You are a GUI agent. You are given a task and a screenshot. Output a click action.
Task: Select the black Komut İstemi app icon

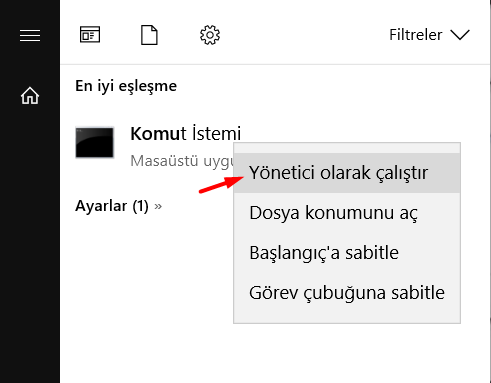pos(95,142)
